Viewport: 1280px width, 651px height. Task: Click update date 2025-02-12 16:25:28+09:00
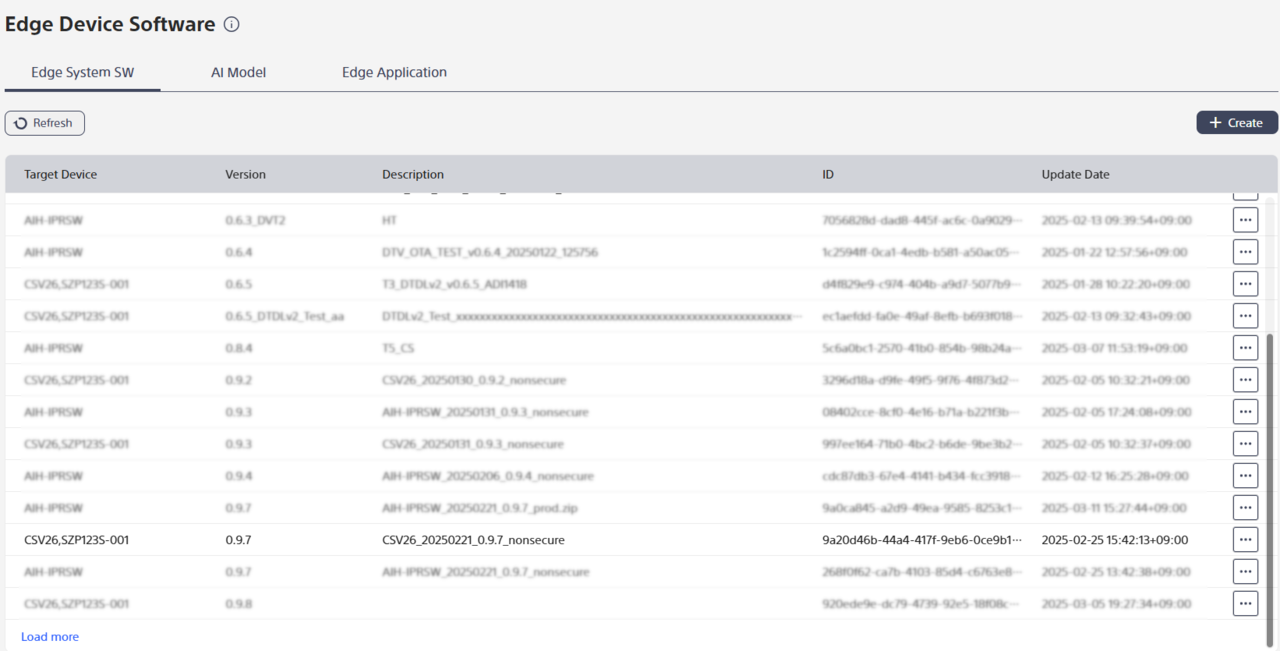[1115, 476]
